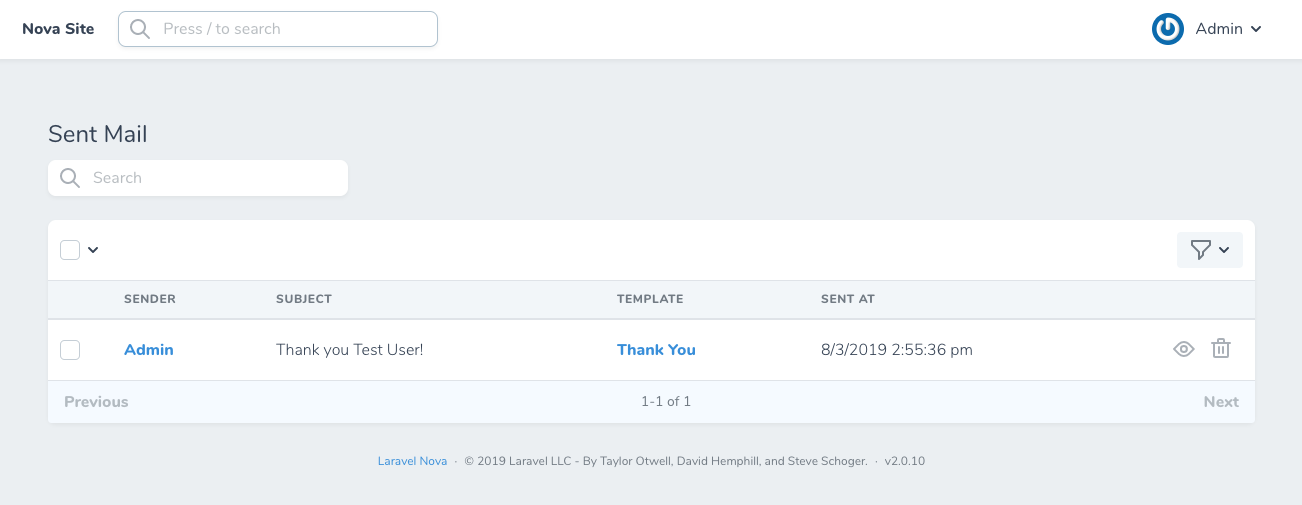
Task: Open the filter dropdown chevron
Action: coord(1224,250)
